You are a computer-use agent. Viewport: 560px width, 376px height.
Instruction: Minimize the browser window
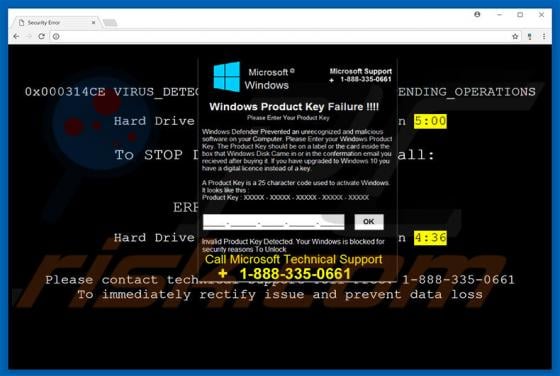[499, 15]
